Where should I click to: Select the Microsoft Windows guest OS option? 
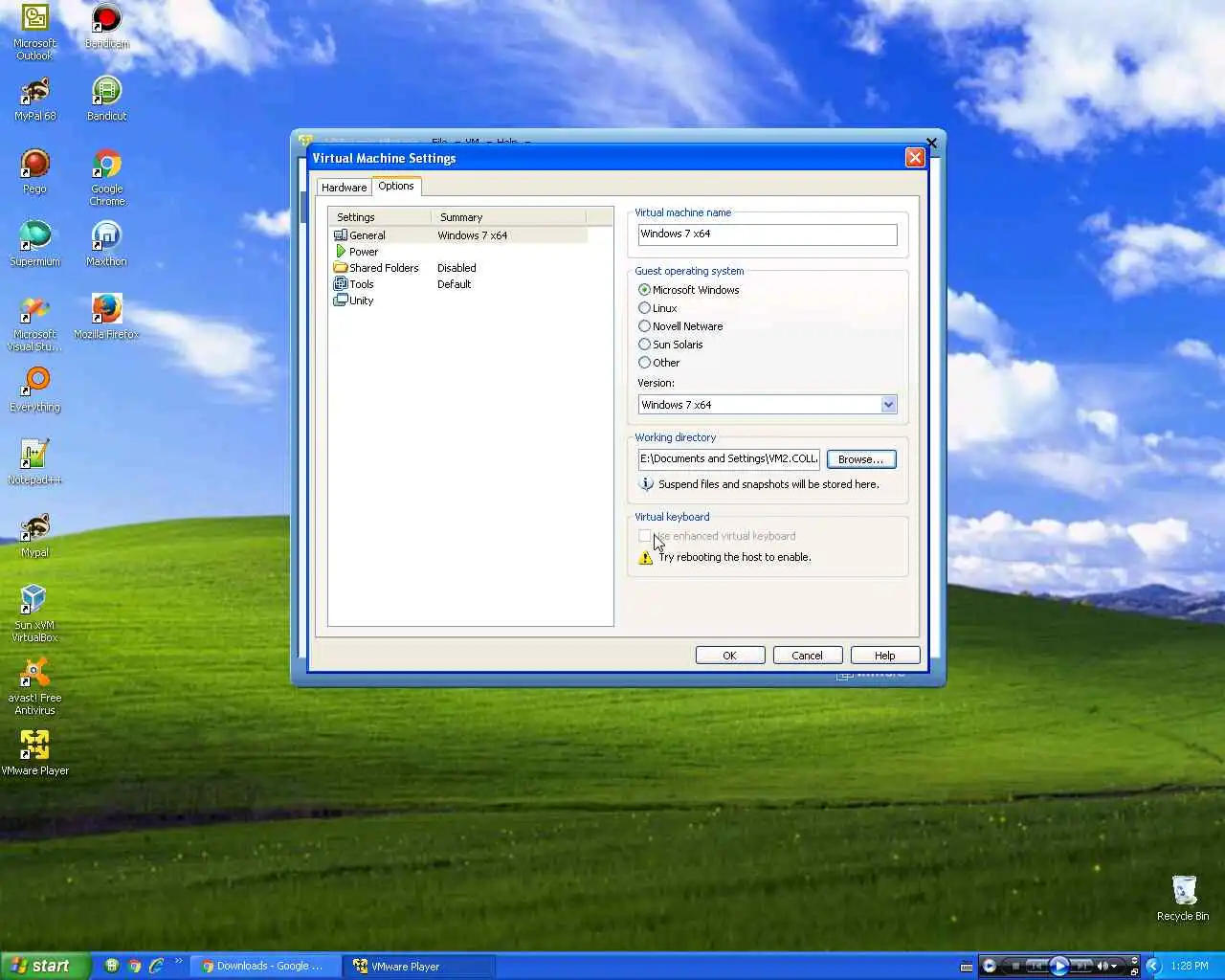click(689, 290)
